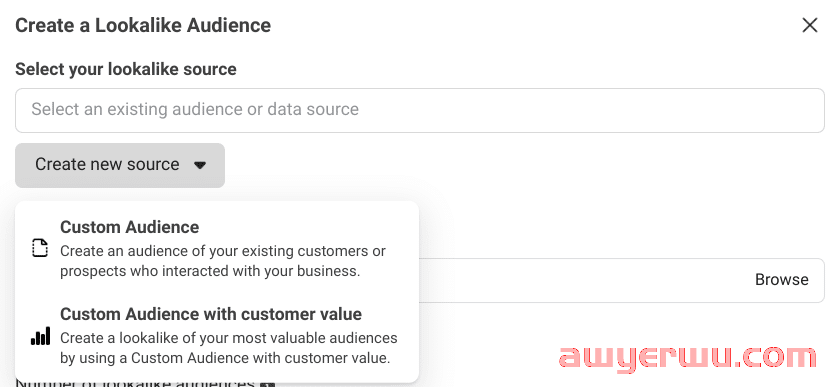This screenshot has width=835, height=387.
Task: Click the customer value option's bold heading
Action: [211, 315]
